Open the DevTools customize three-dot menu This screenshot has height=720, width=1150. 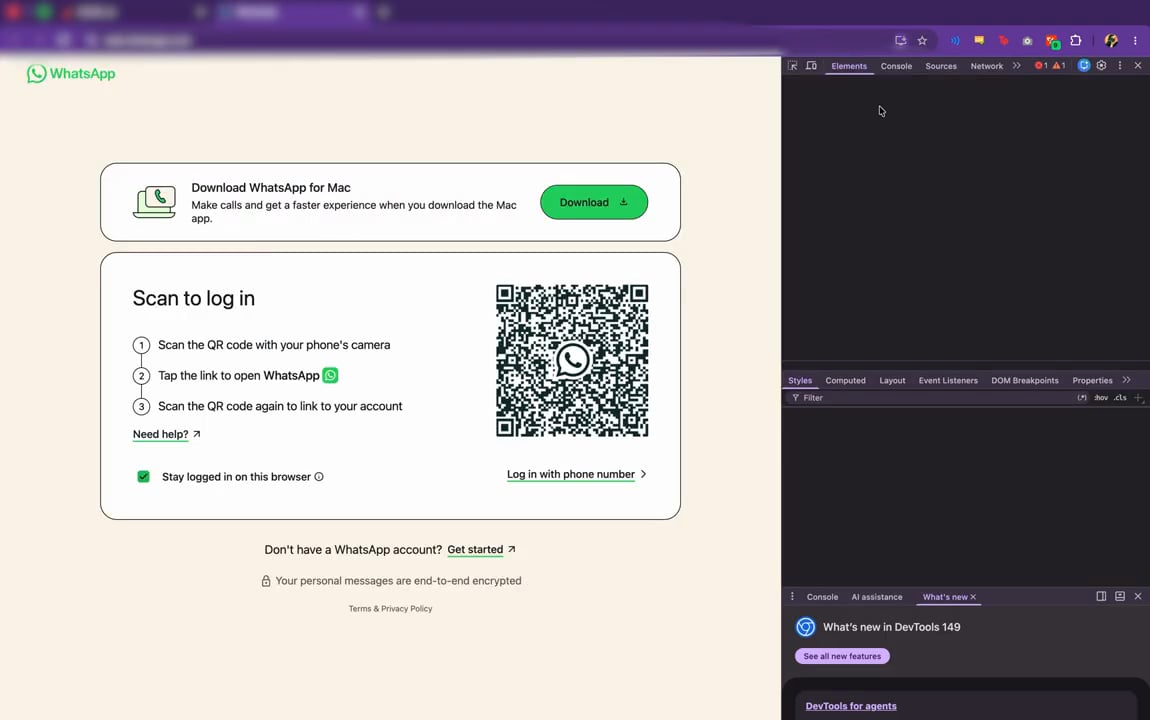1120,65
